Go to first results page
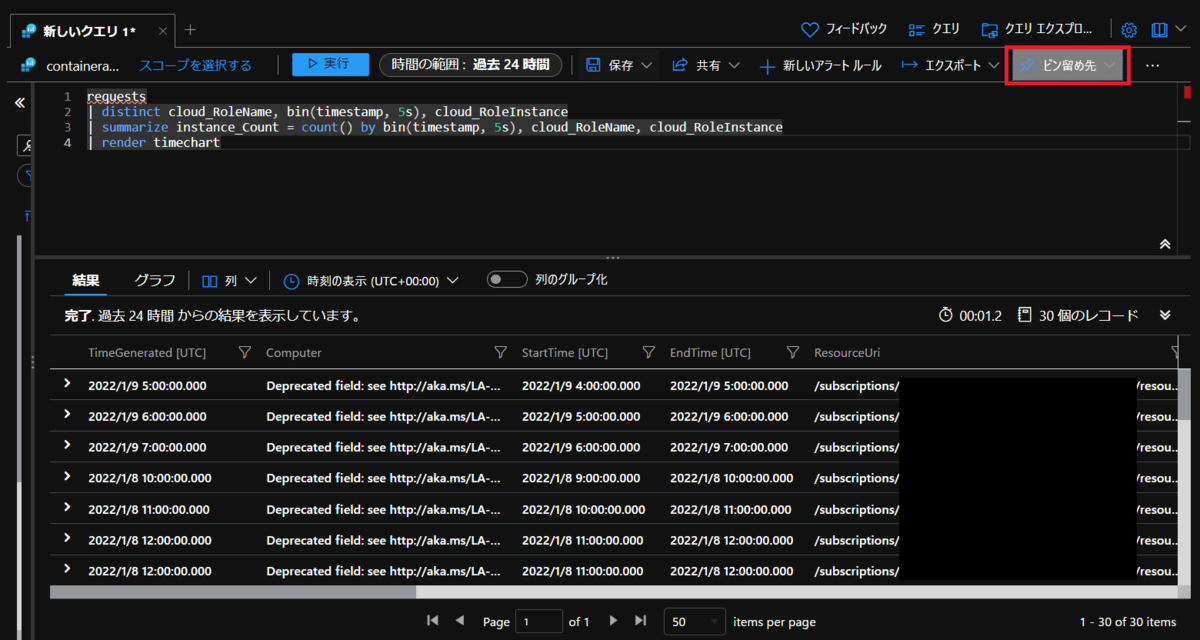This screenshot has height=640, width=1200. 432,621
